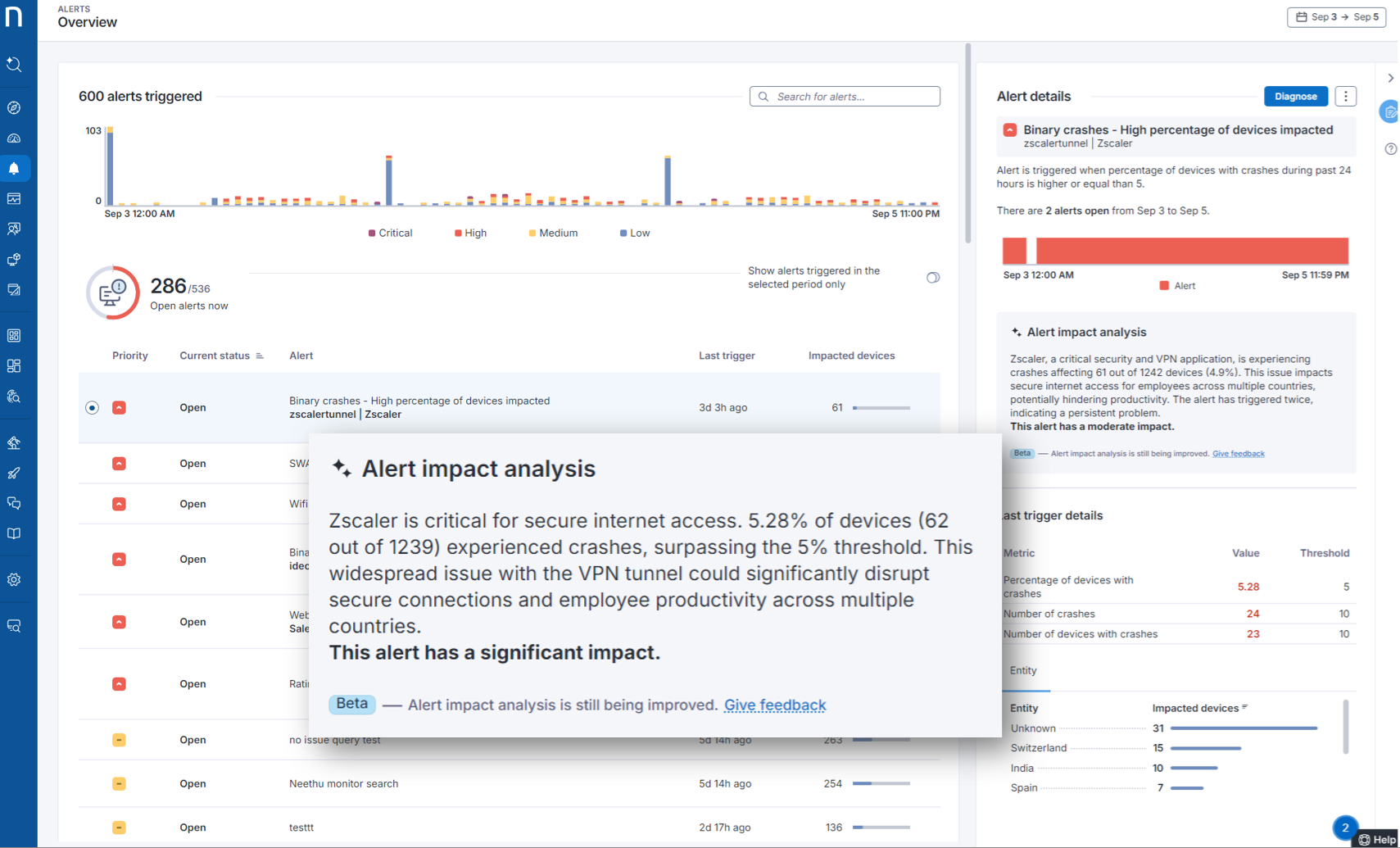Click Give feedback link in popup
This screenshot has width=1400, height=848.
774,705
